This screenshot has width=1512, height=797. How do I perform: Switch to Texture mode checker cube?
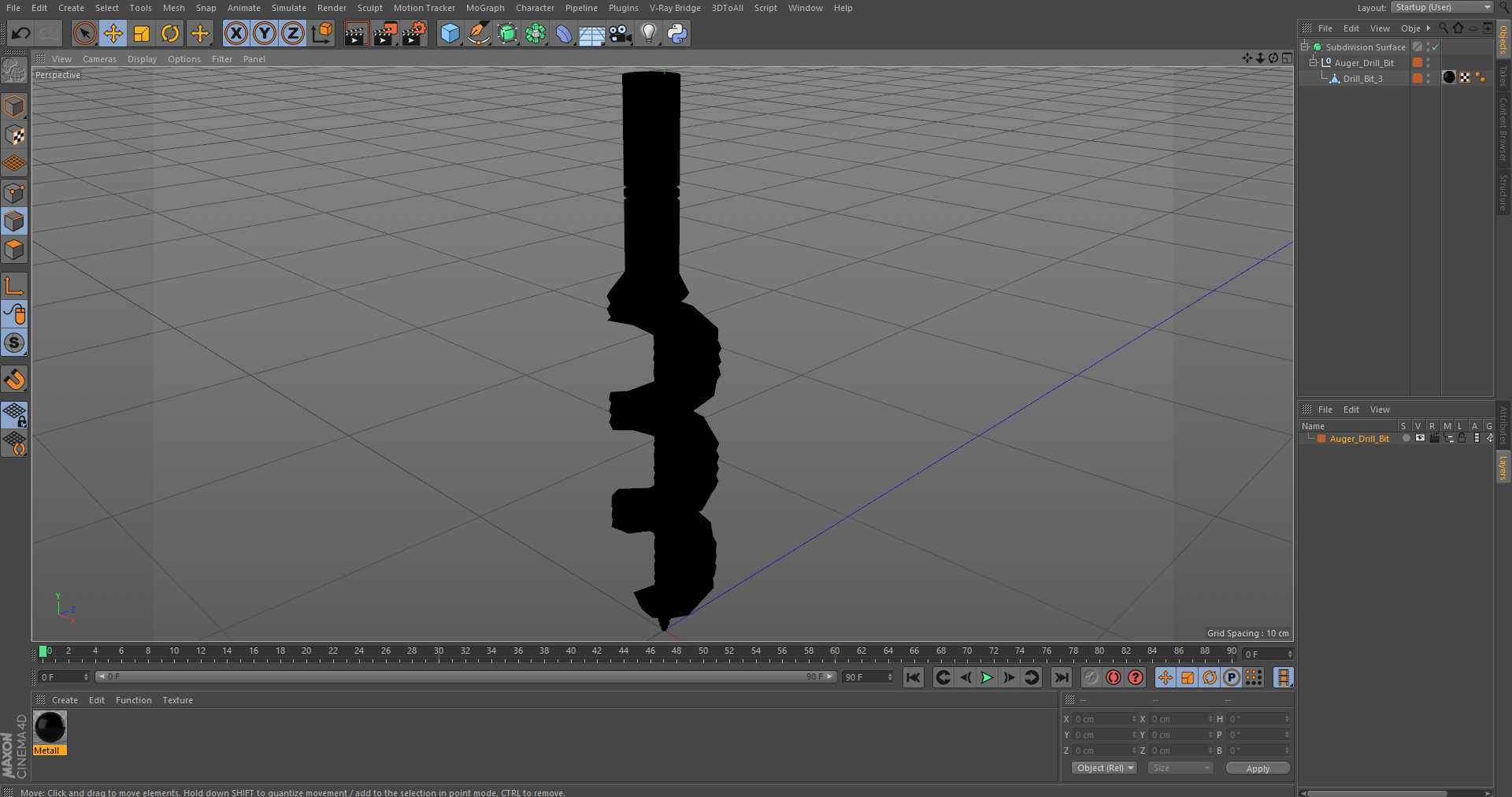pos(14,135)
